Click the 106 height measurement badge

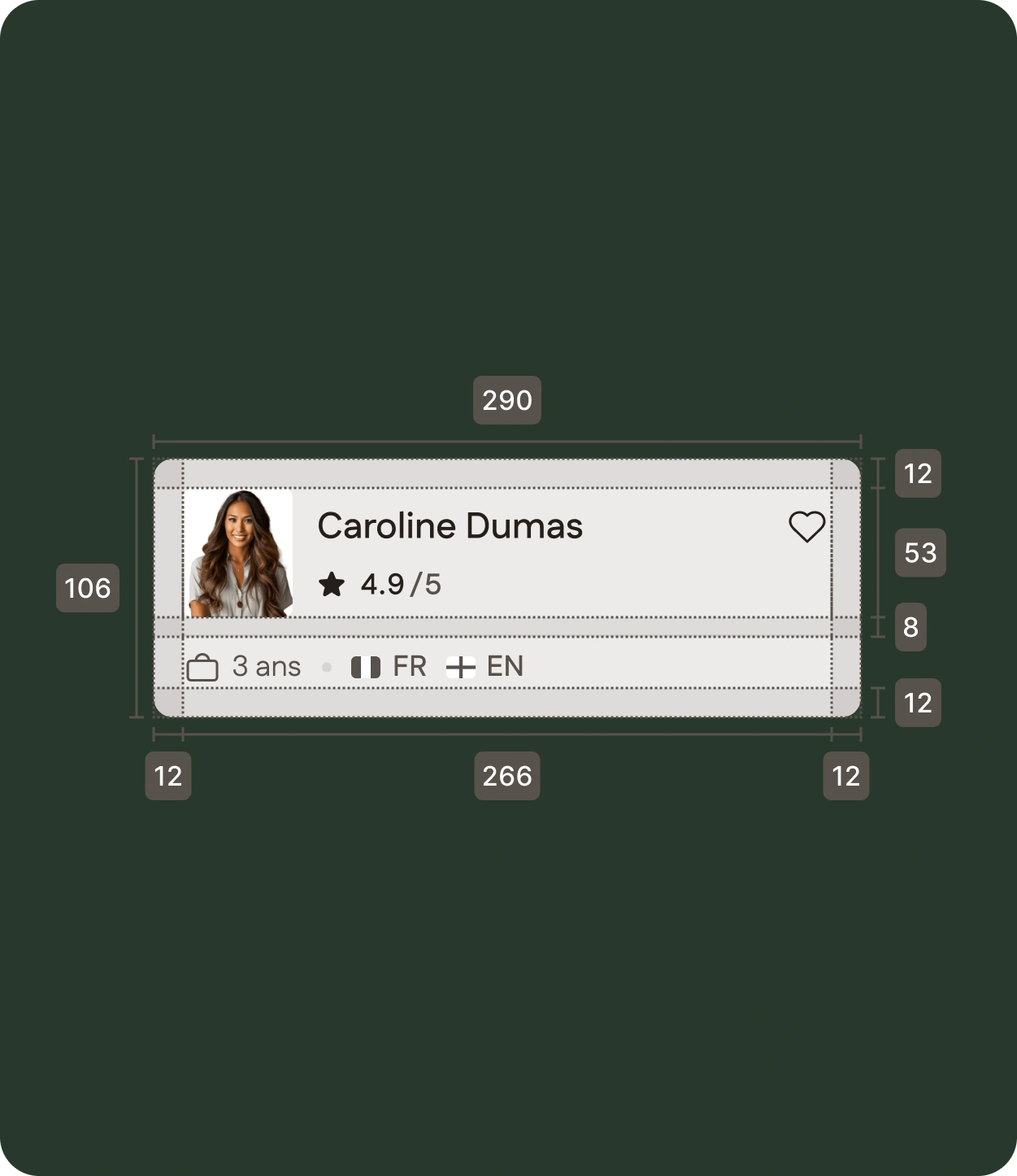click(88, 588)
